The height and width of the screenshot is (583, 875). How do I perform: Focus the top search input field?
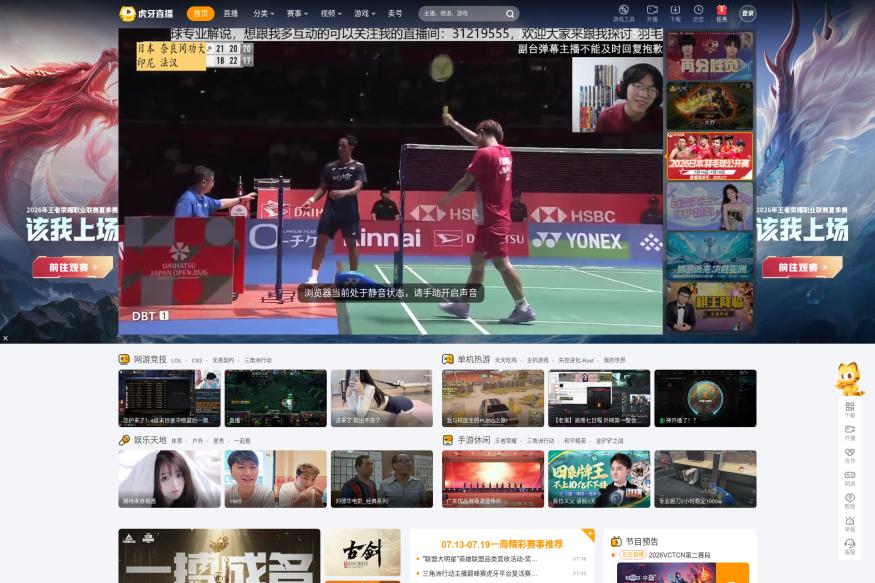(462, 13)
